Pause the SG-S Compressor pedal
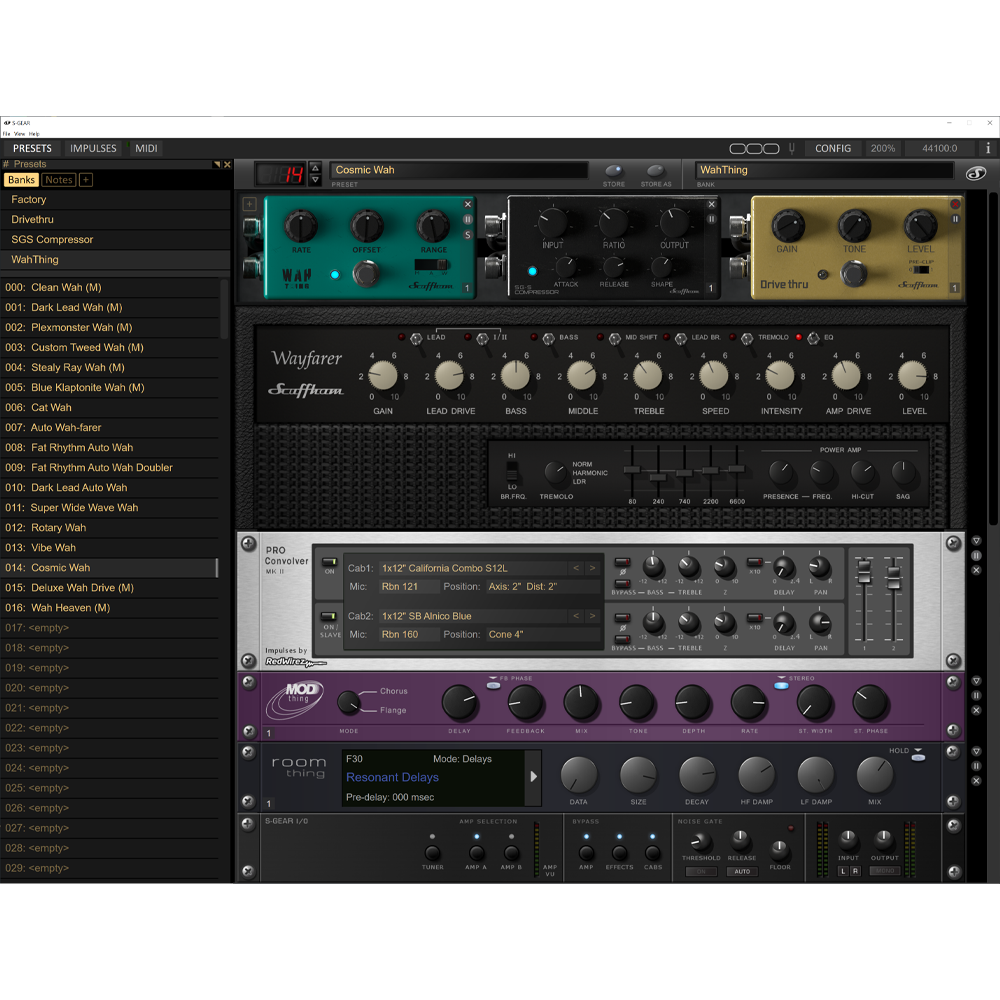The width and height of the screenshot is (1000, 1000). point(712,219)
